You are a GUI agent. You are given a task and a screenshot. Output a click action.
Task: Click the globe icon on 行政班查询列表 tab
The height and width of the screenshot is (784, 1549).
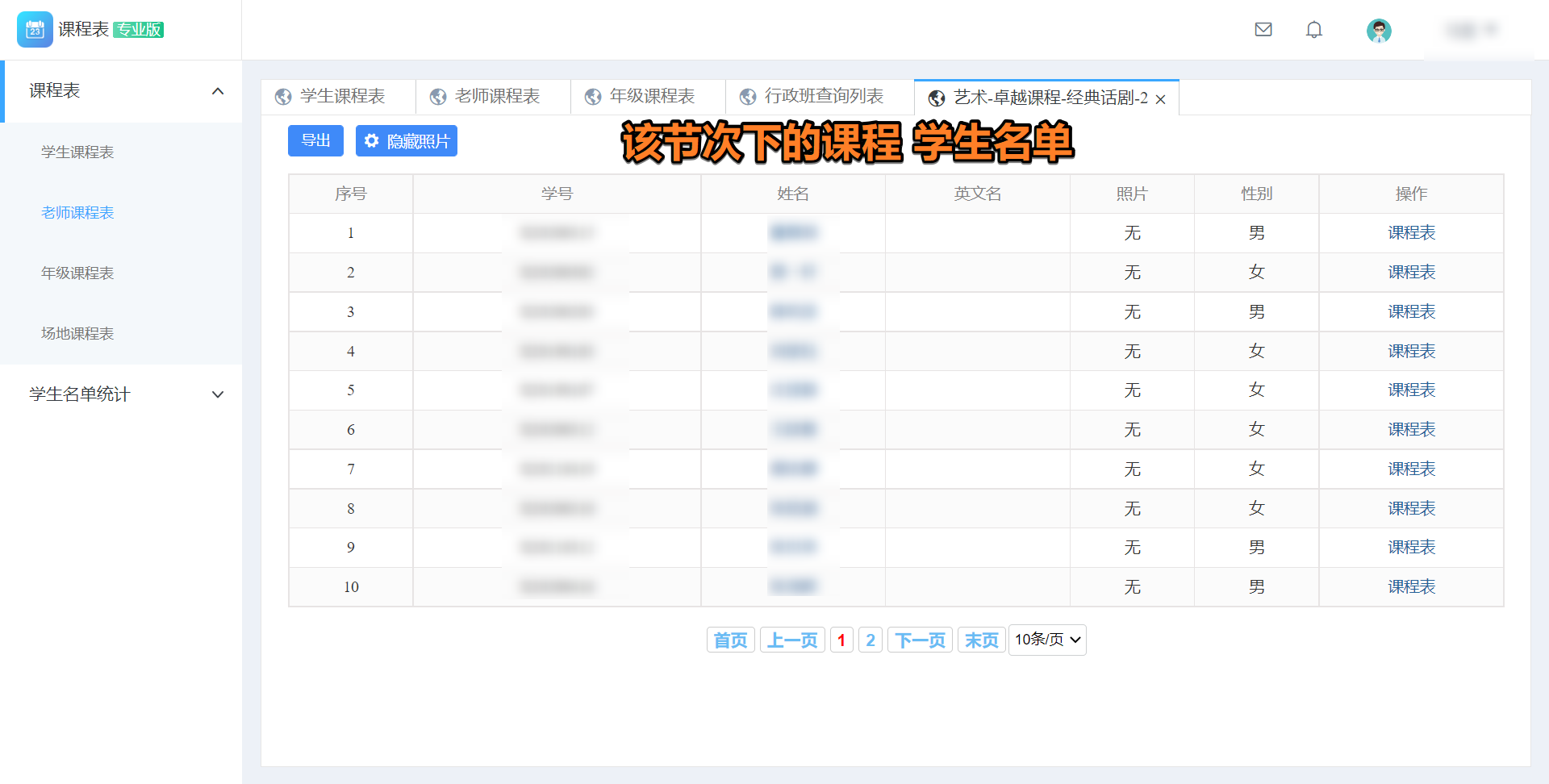748,97
